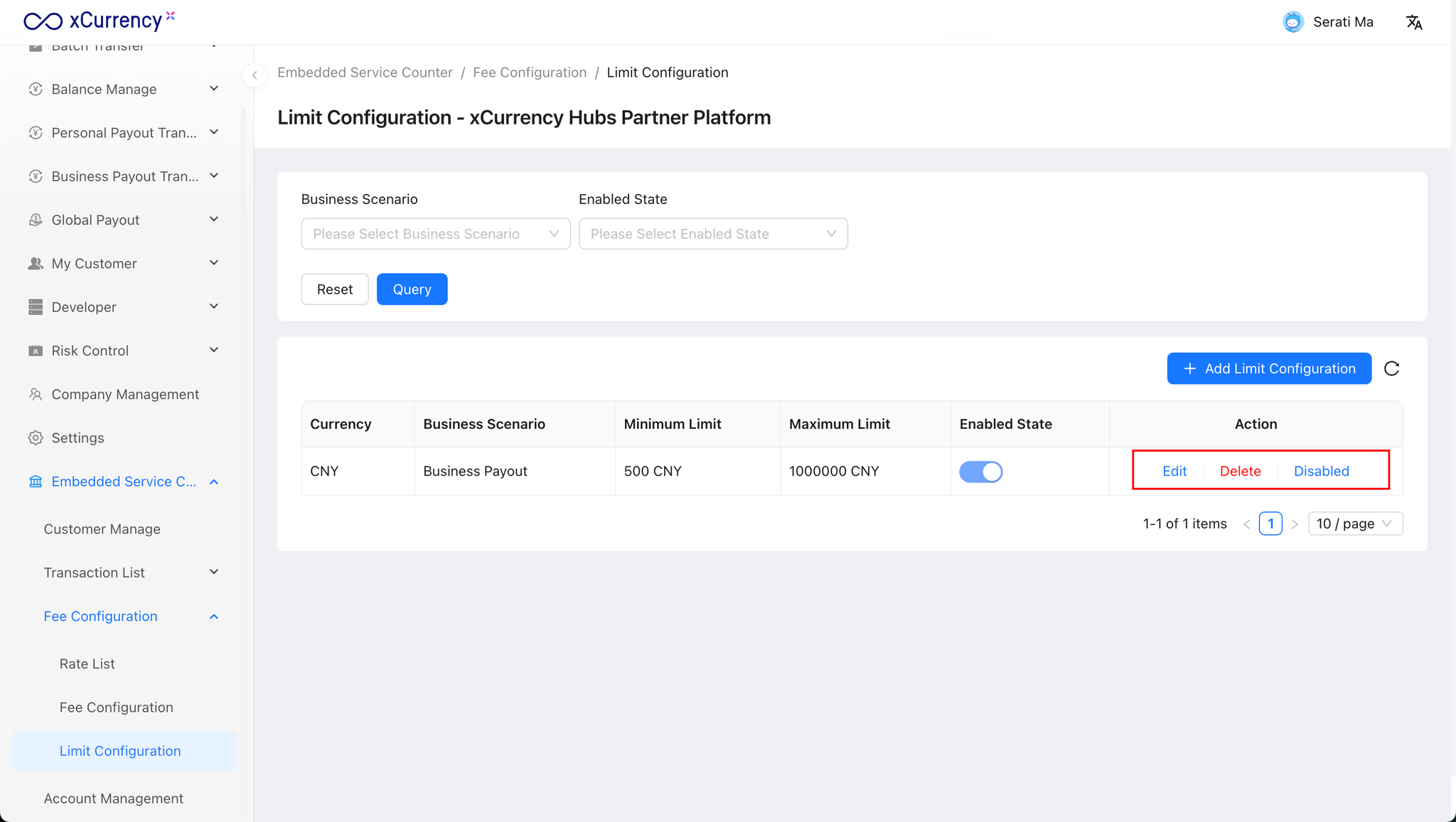The width and height of the screenshot is (1456, 822).
Task: Click the Developer sidebar icon
Action: [36, 307]
